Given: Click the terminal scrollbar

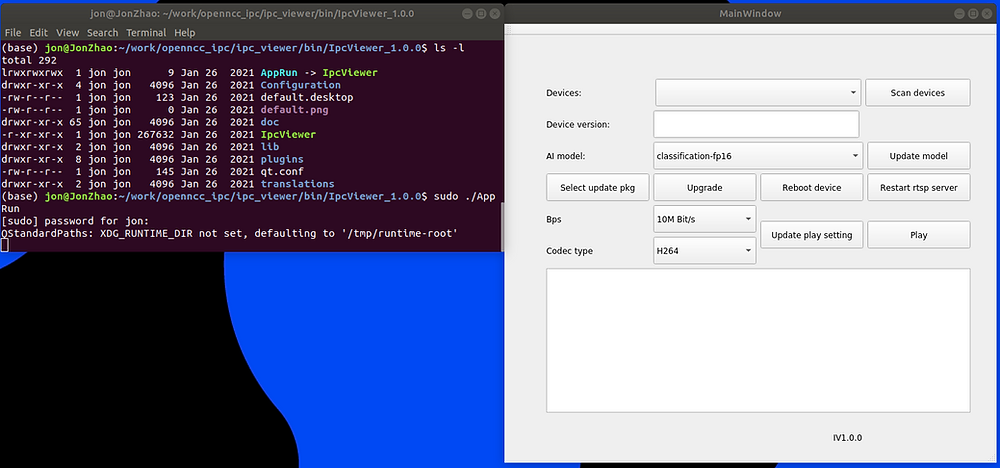Looking at the screenshot, I should click(501, 226).
